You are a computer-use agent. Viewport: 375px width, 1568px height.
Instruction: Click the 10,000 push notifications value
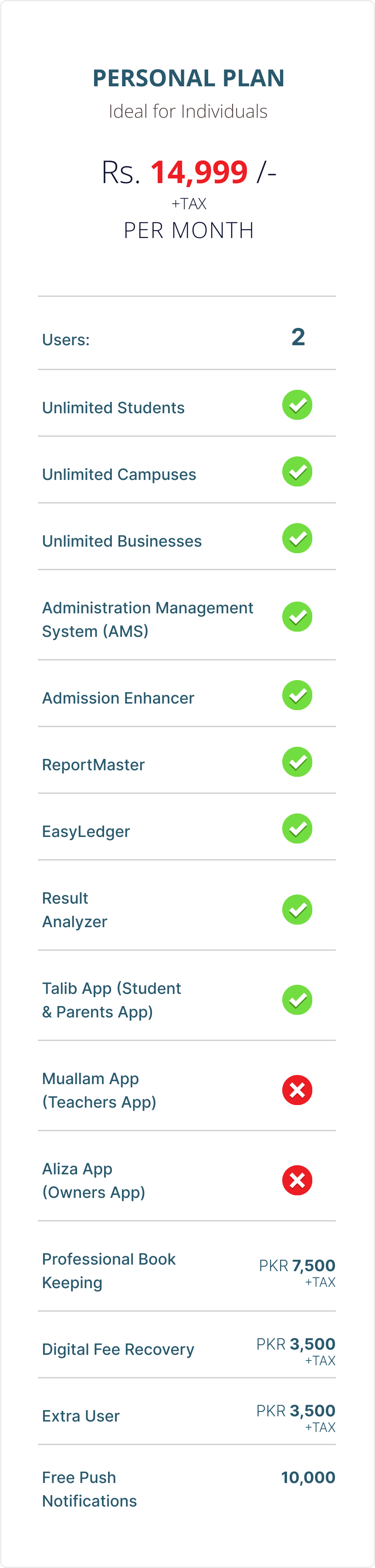click(x=308, y=1477)
